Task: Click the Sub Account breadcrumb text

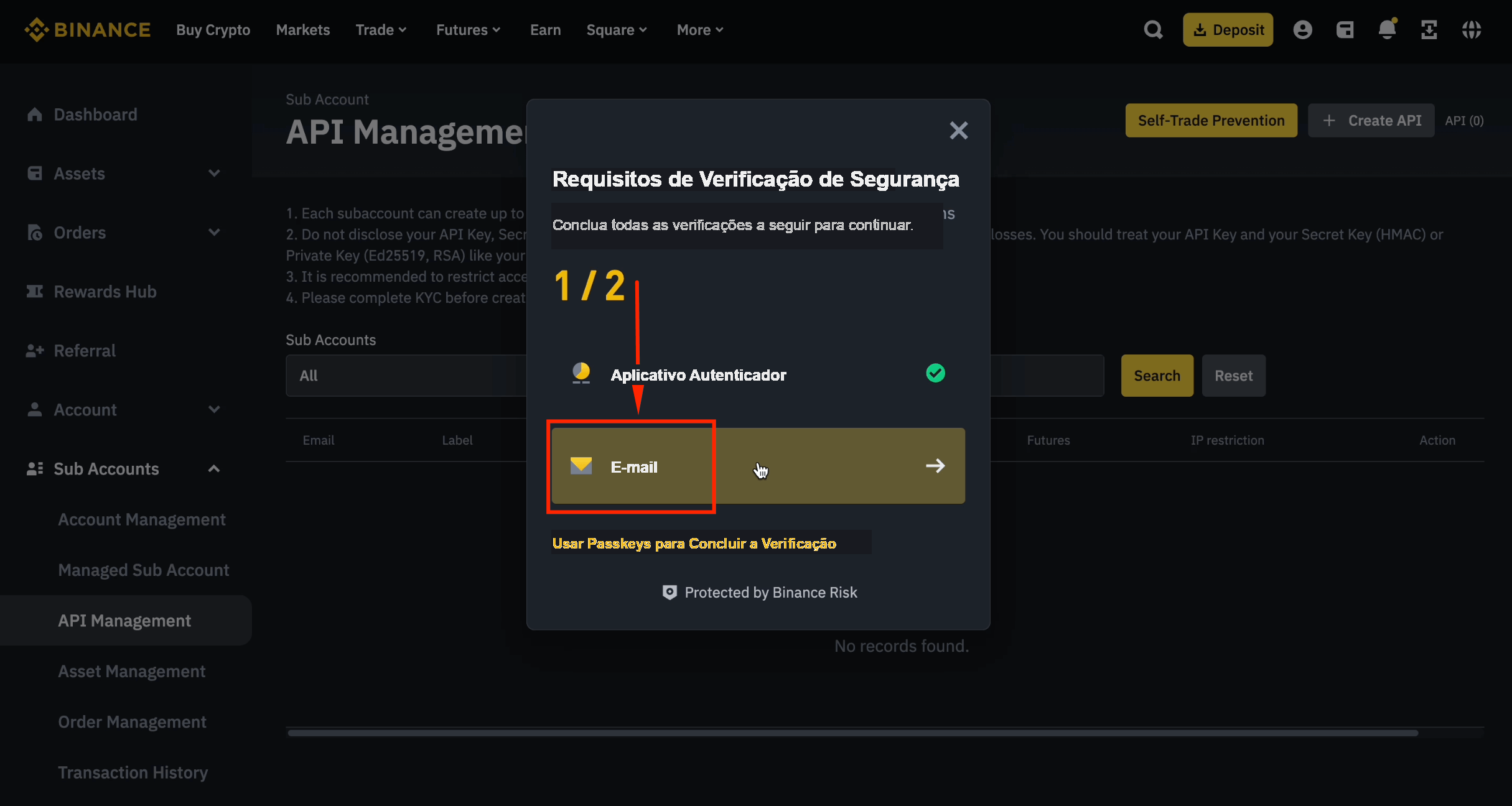Action: pyautogui.click(x=327, y=100)
